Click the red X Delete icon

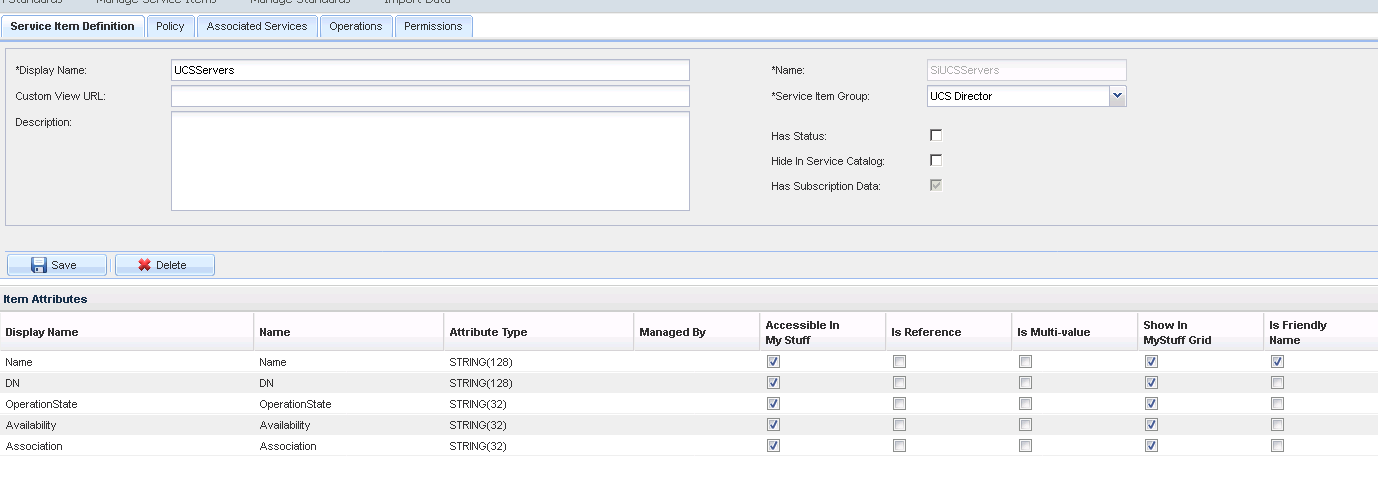pos(144,265)
